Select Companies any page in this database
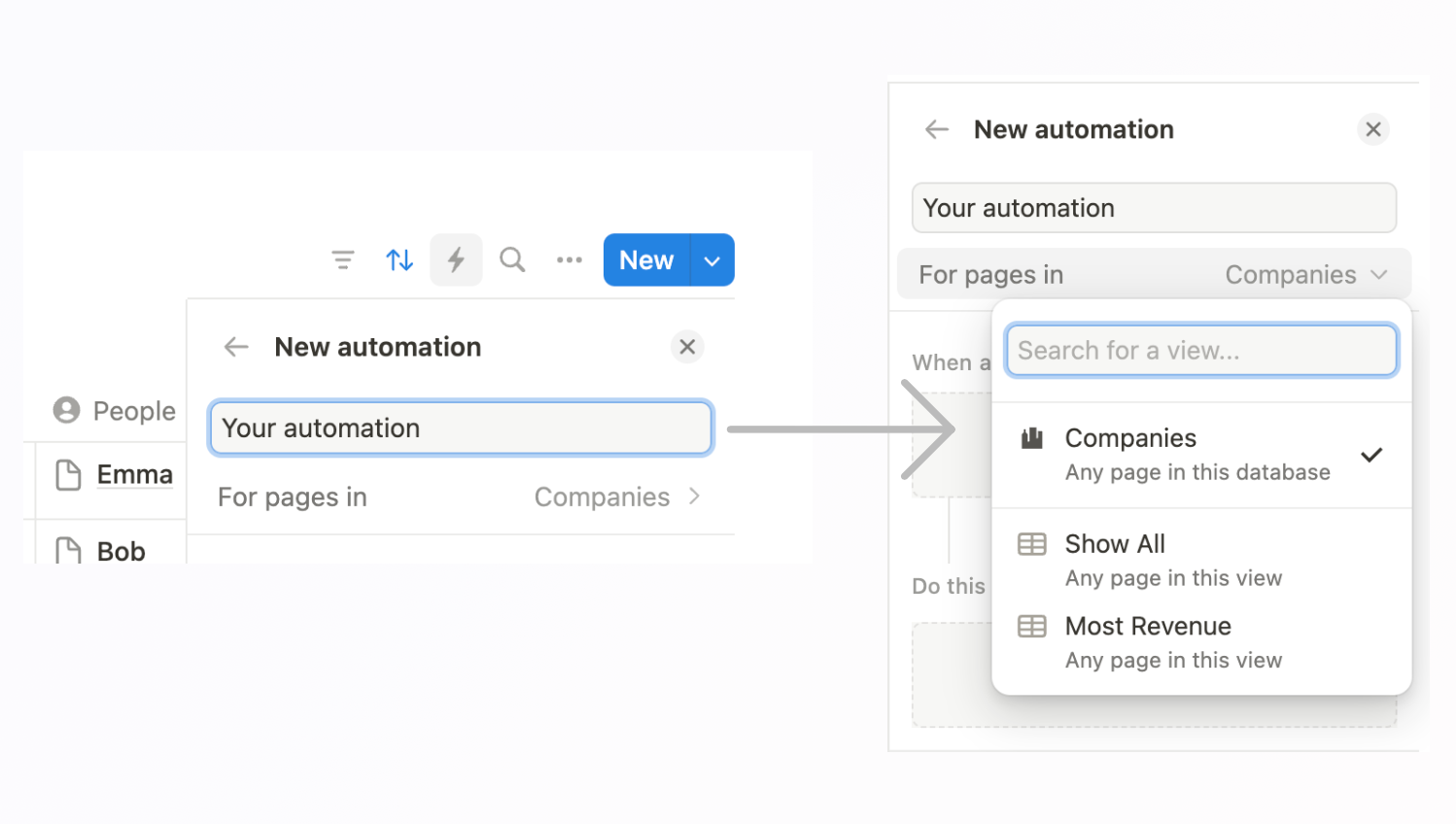Viewport: 1456px width, 824px height. click(x=1201, y=455)
